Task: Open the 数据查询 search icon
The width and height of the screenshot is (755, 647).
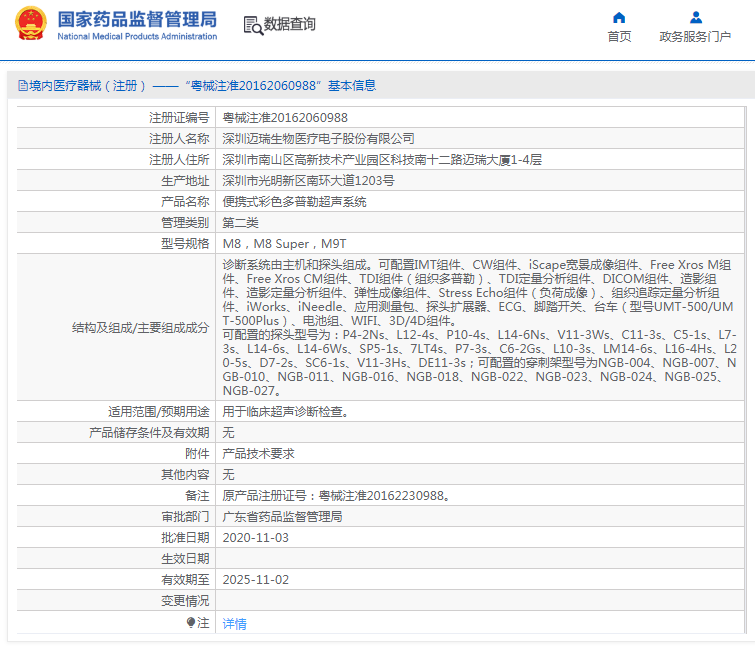Action: coord(253,26)
